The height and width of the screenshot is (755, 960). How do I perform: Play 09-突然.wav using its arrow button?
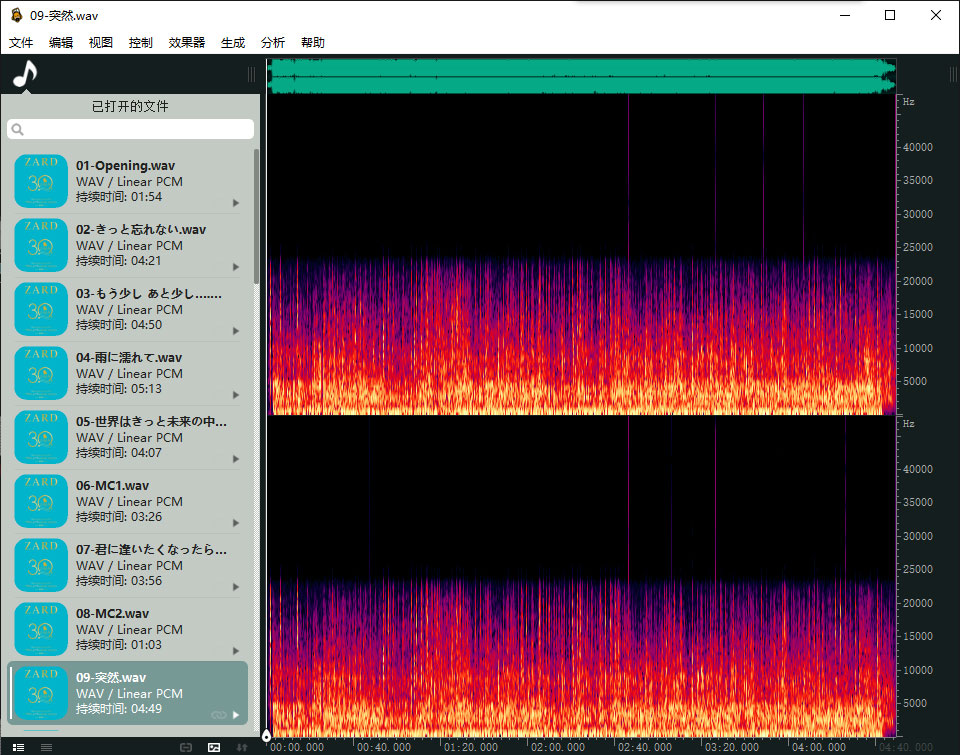tap(236, 715)
